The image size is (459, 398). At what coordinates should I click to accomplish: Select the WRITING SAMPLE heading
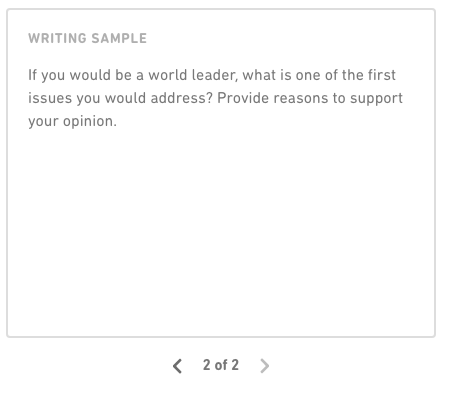(87, 38)
